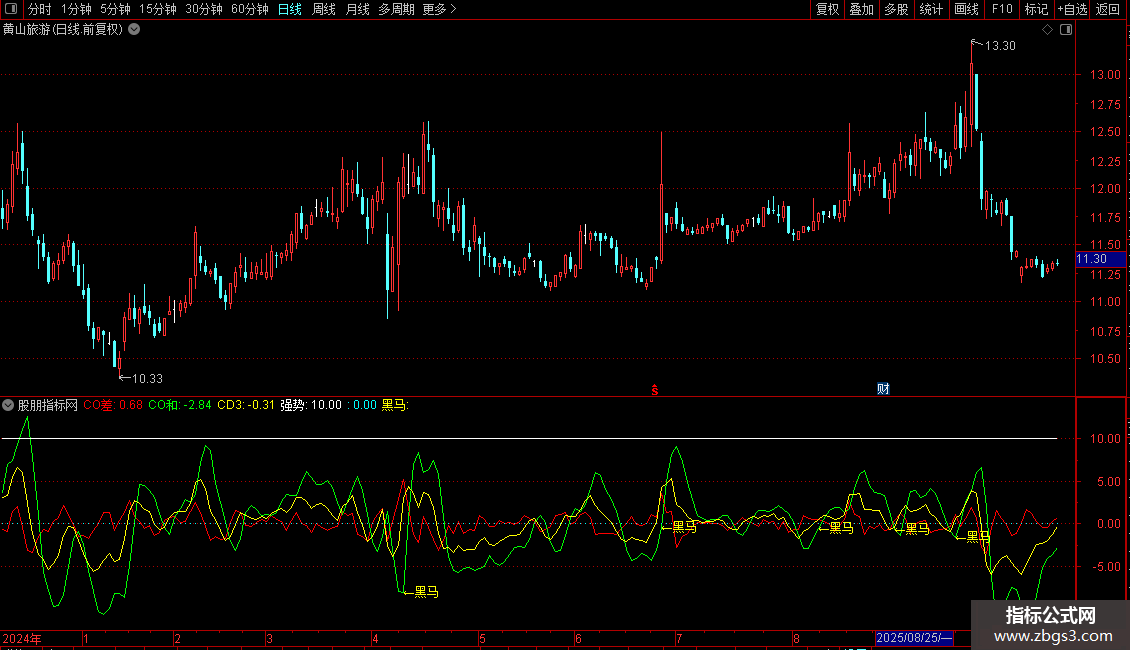Click the blue 财 financial marker
1130x650 pixels.
pos(883,389)
